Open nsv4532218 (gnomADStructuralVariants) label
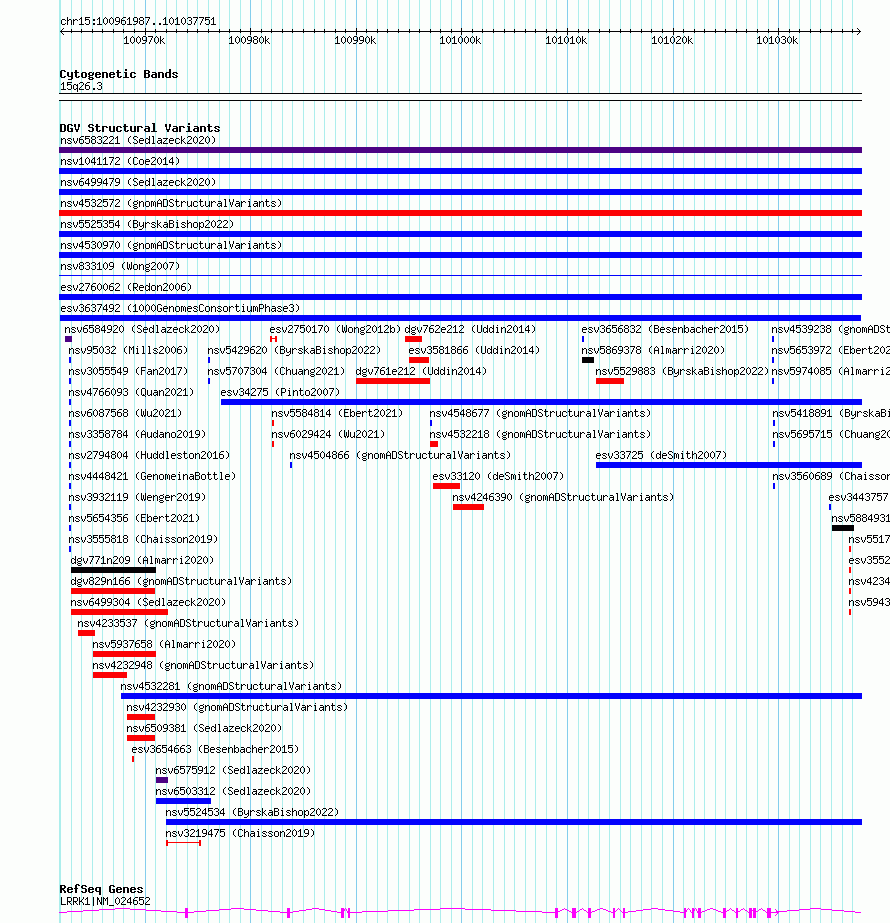890x923 pixels. pyautogui.click(x=540, y=434)
